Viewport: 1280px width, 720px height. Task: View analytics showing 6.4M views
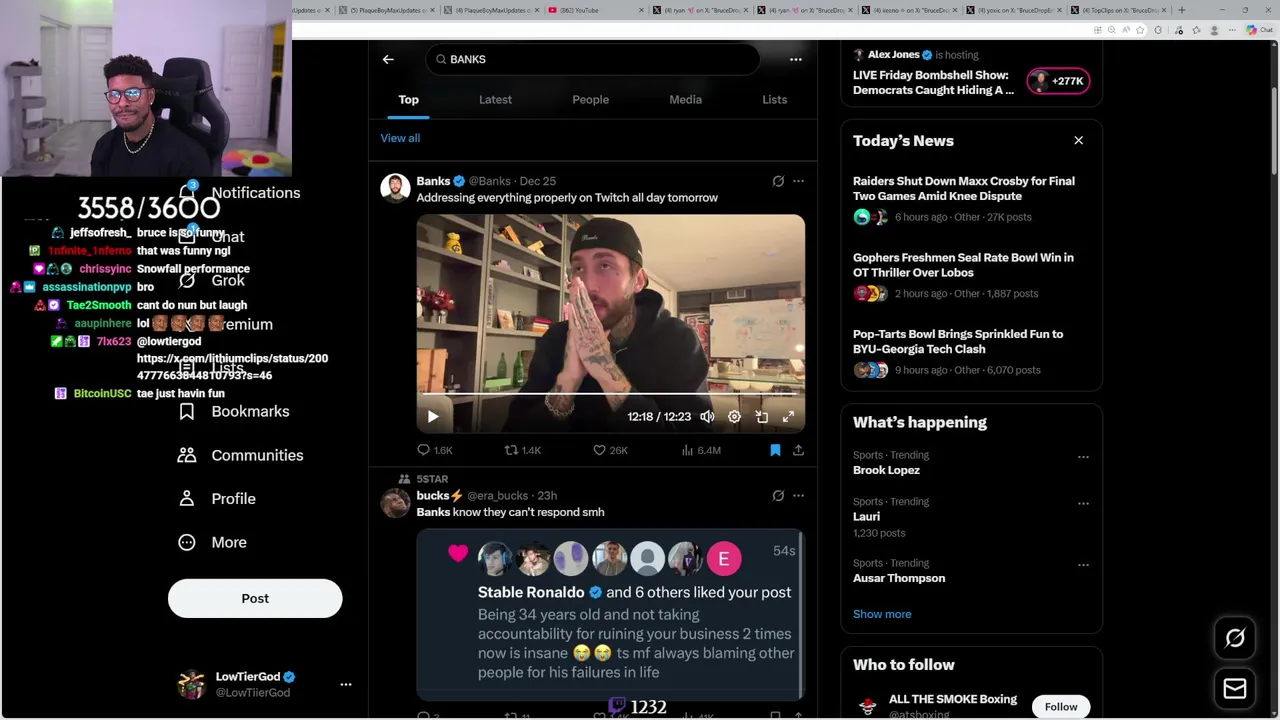(700, 450)
